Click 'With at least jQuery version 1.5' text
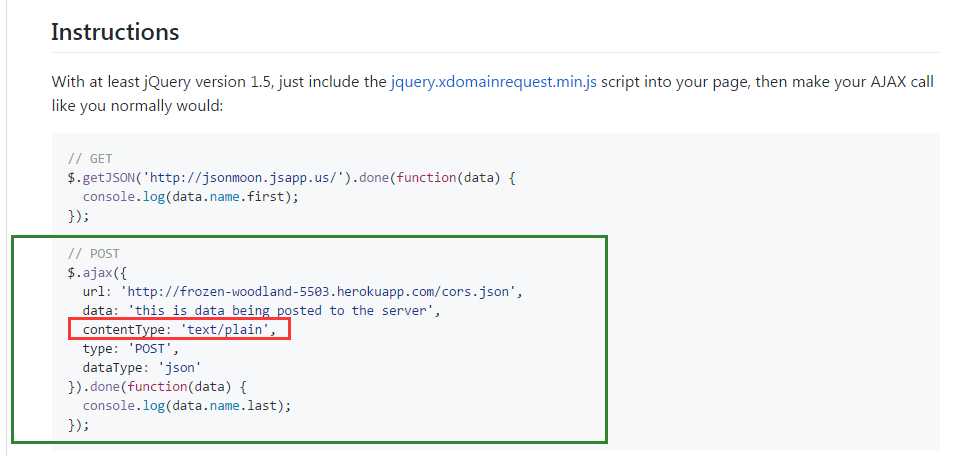Image resolution: width=967 pixels, height=456 pixels. pos(162,81)
